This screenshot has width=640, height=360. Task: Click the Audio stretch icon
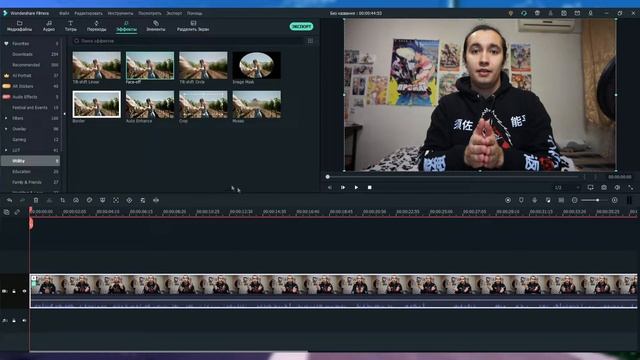pyautogui.click(x=156, y=200)
